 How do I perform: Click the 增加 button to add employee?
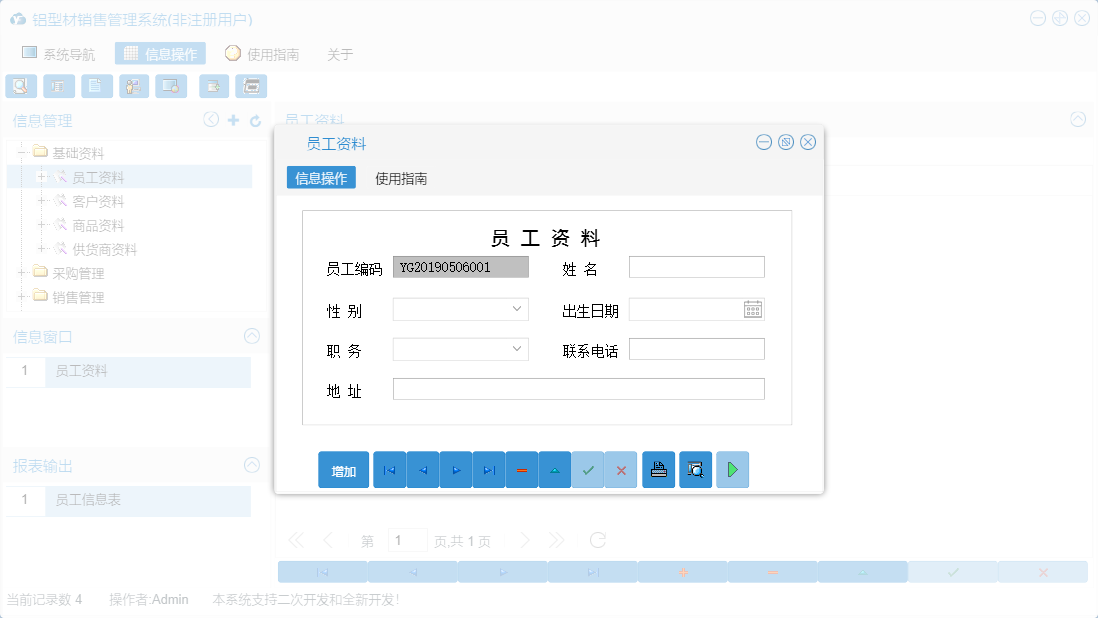[343, 469]
